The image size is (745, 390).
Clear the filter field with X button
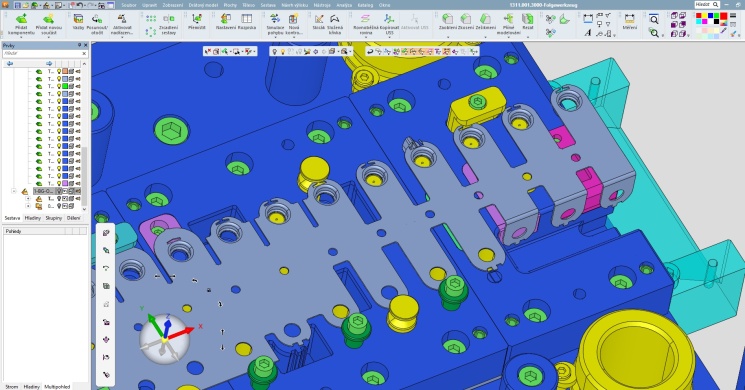pos(84,54)
